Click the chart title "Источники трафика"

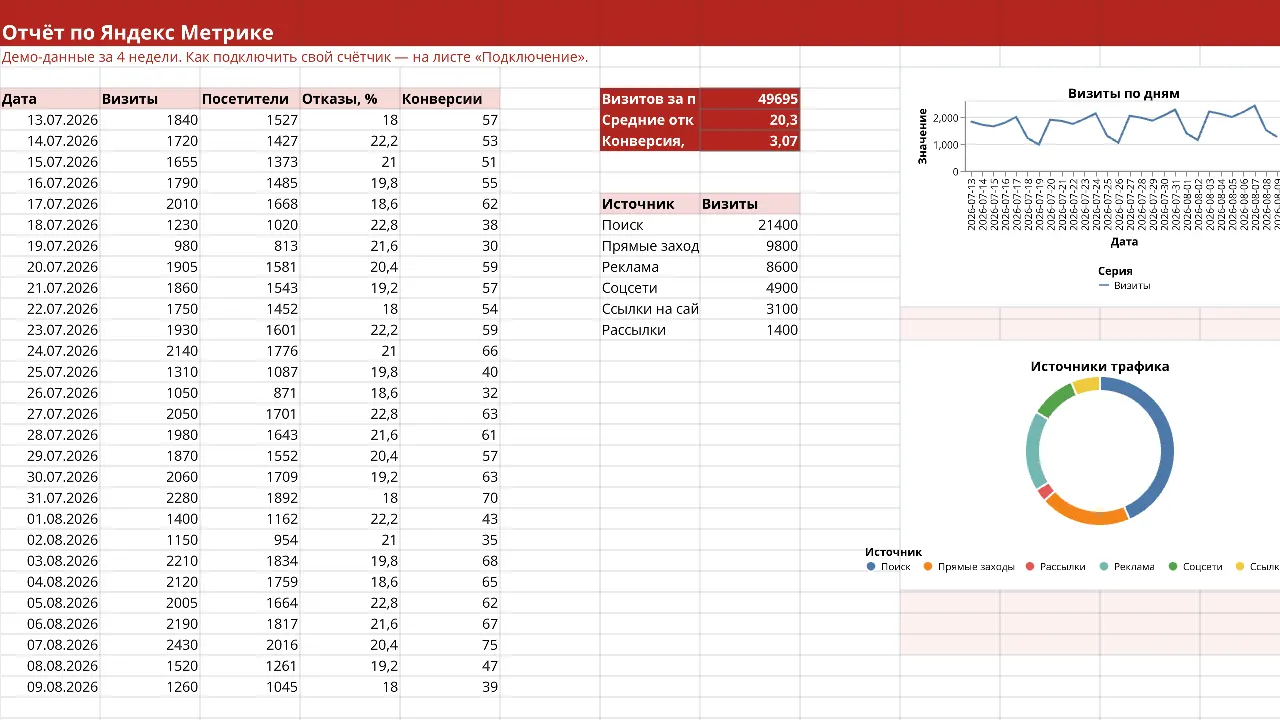pyautogui.click(x=1100, y=366)
